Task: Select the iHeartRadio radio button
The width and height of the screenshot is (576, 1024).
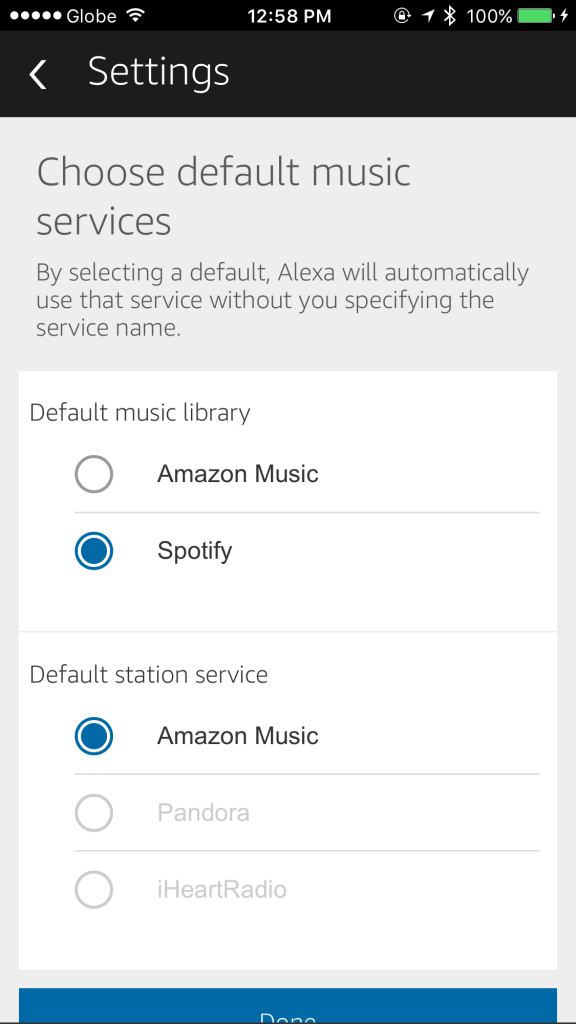Action: click(x=93, y=889)
